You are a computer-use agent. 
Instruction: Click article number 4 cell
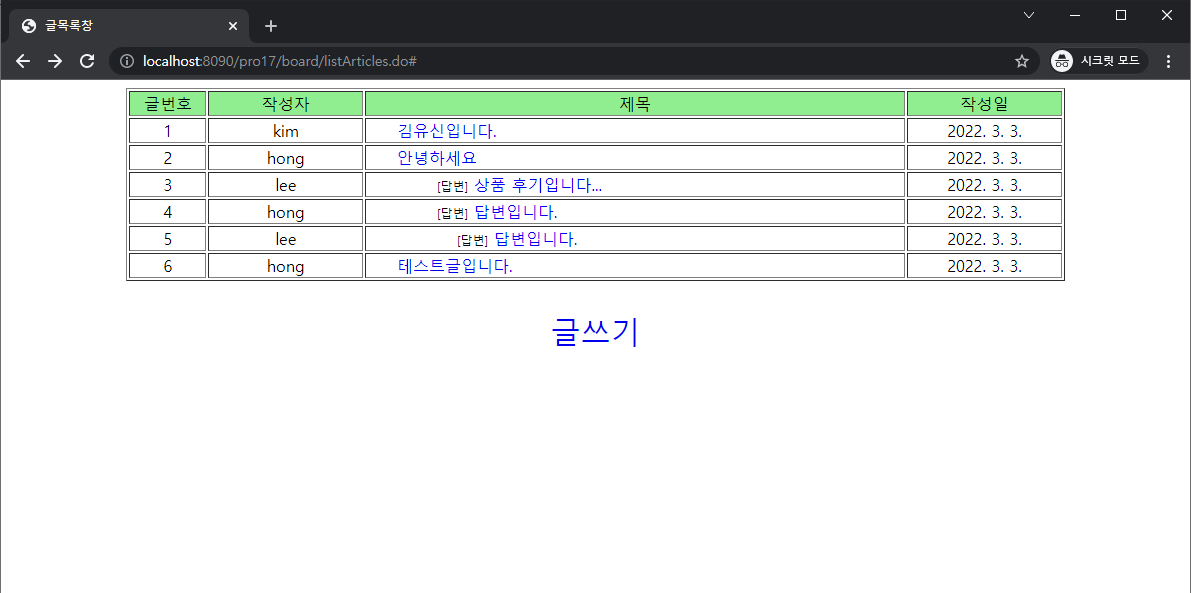tap(167, 213)
